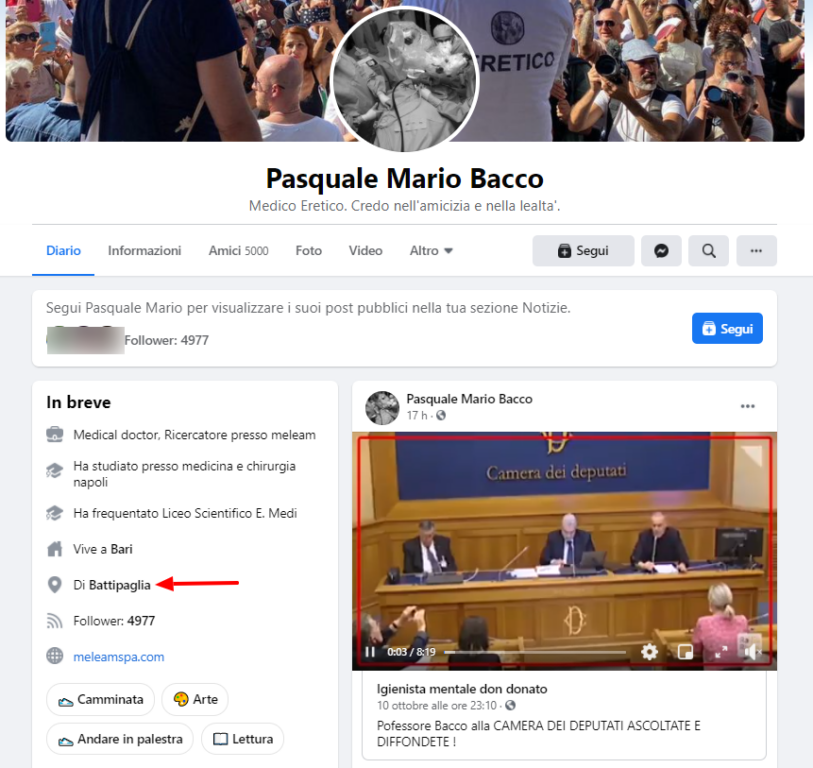Open the Bari city link
This screenshot has height=768, width=813.
coord(121,549)
